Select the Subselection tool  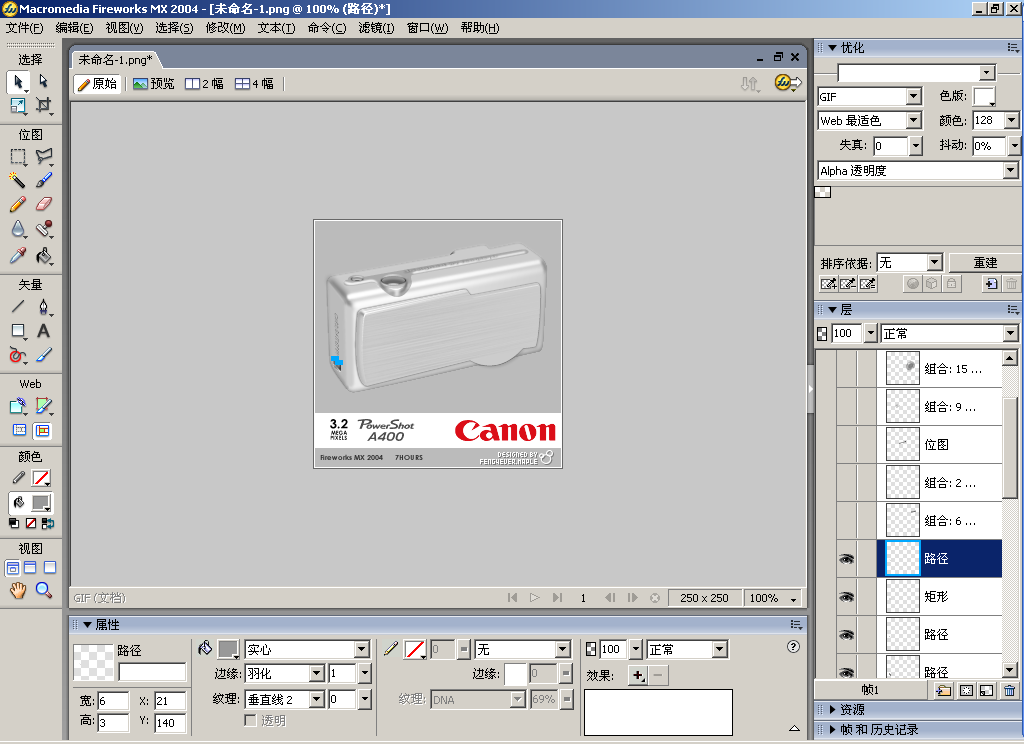(43, 82)
